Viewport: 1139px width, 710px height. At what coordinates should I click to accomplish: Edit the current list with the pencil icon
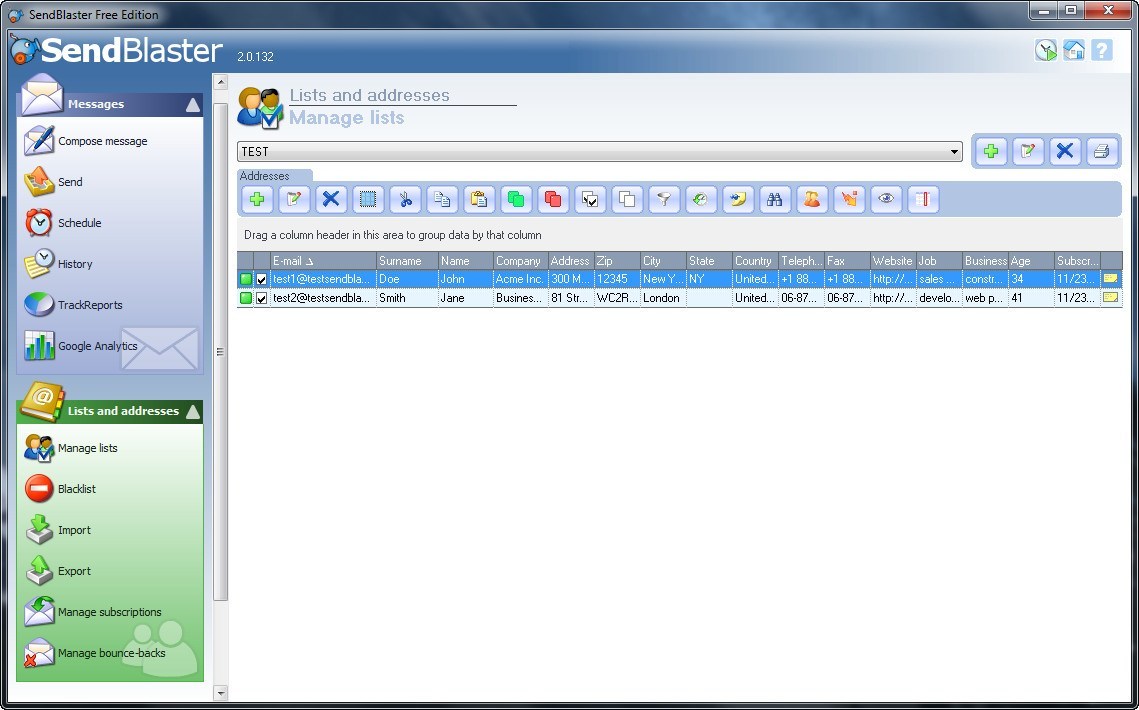coord(1027,151)
